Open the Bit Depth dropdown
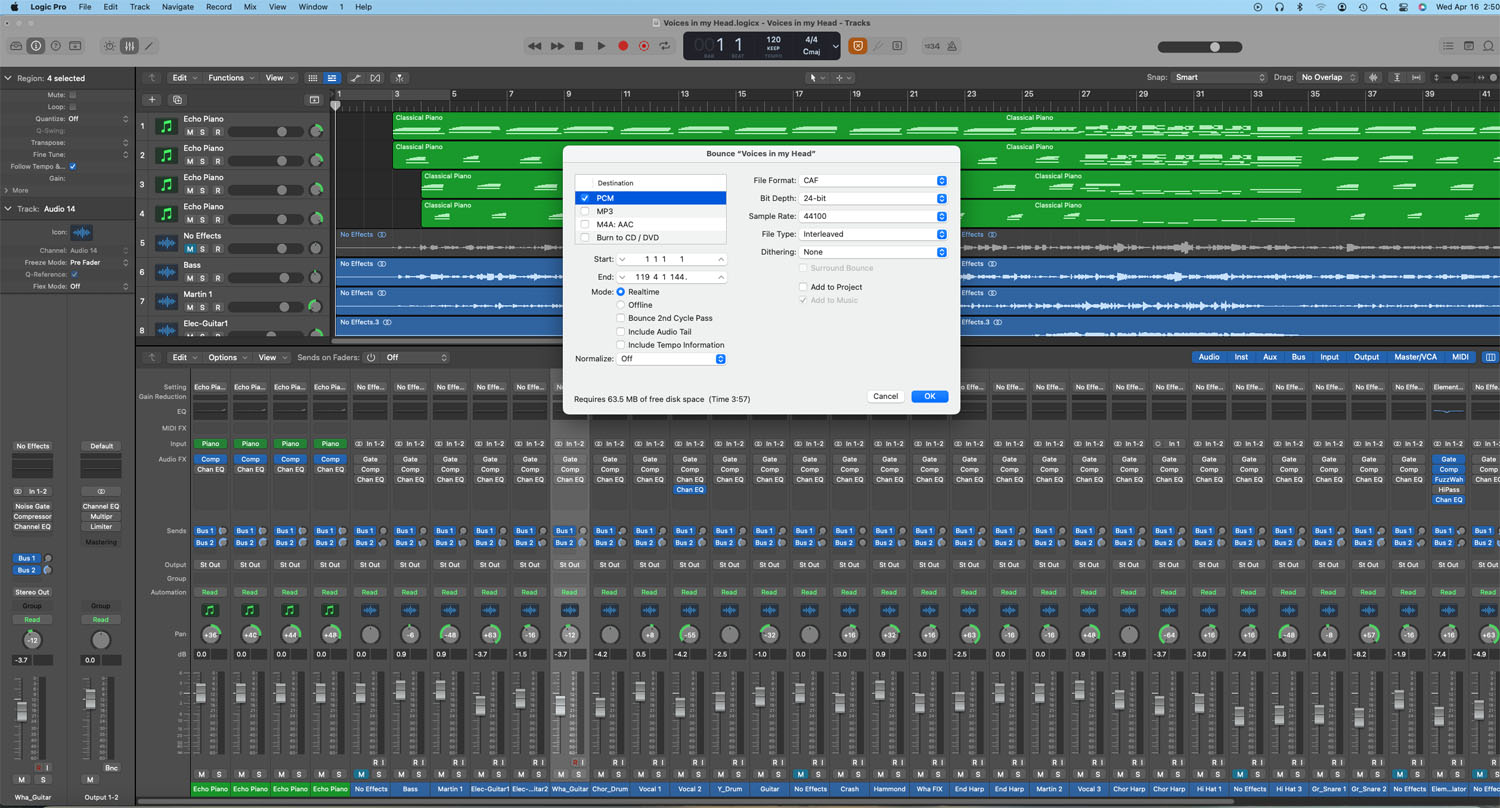This screenshot has height=808, width=1500. [874, 199]
